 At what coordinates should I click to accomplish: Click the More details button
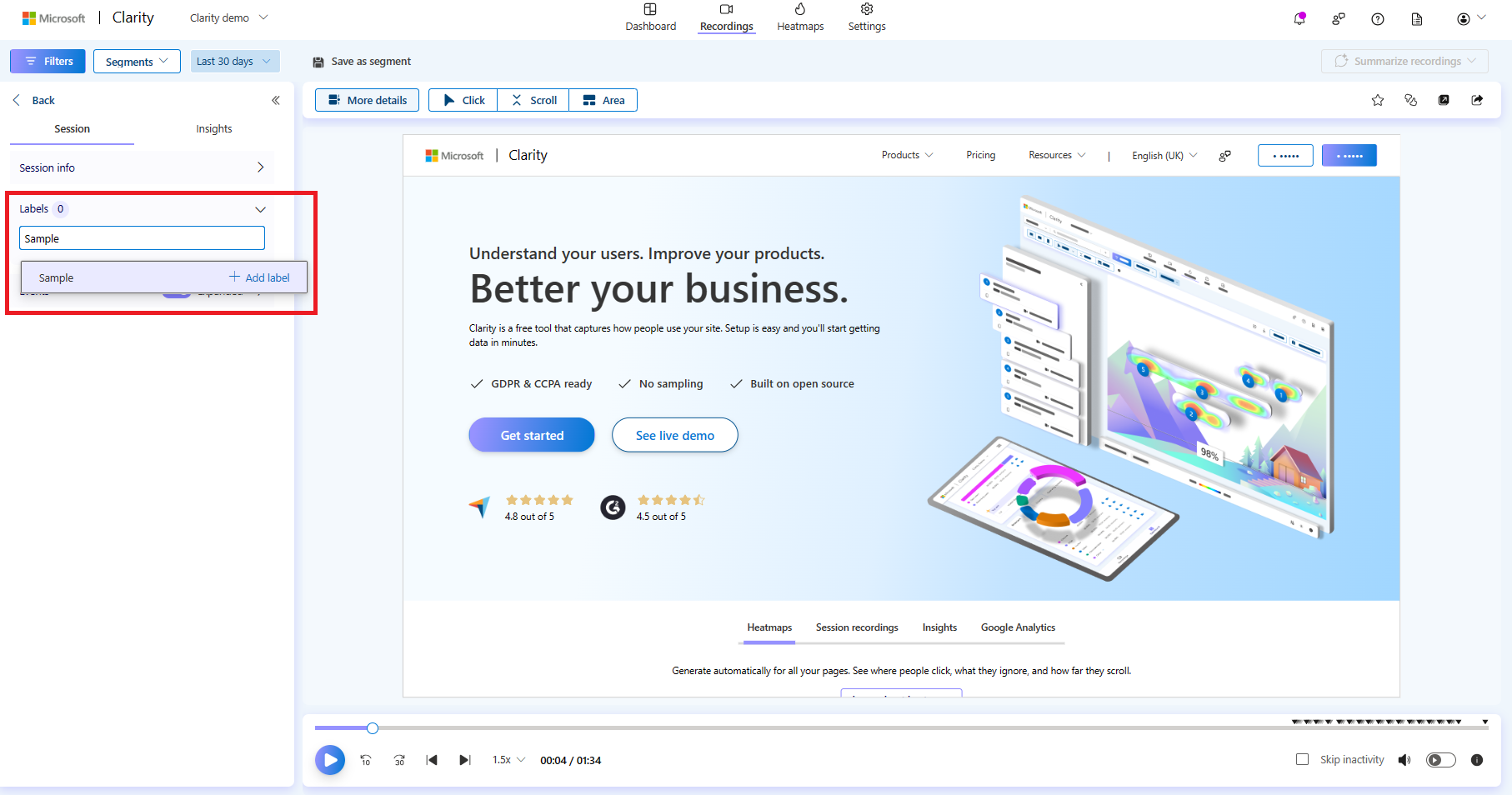pos(368,100)
